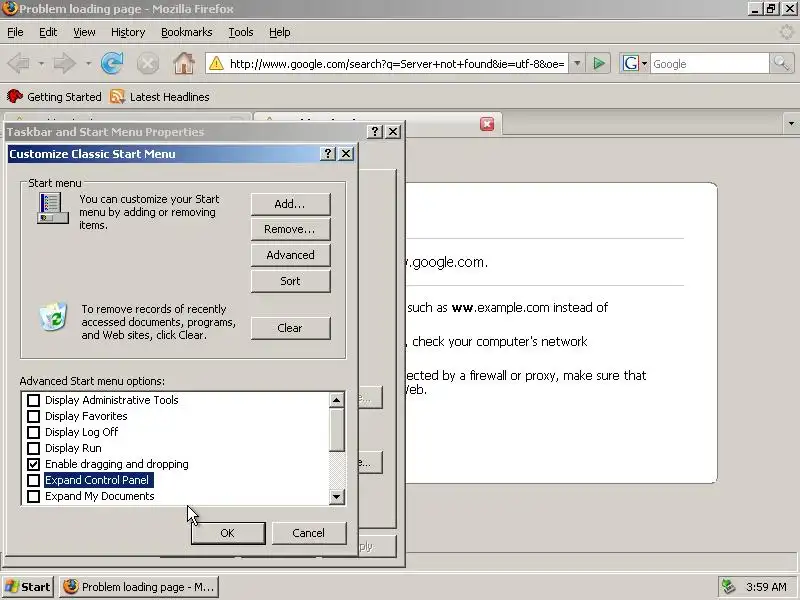Image resolution: width=800 pixels, height=600 pixels.
Task: Click the Firefox Forward arrow button
Action: coord(65,64)
